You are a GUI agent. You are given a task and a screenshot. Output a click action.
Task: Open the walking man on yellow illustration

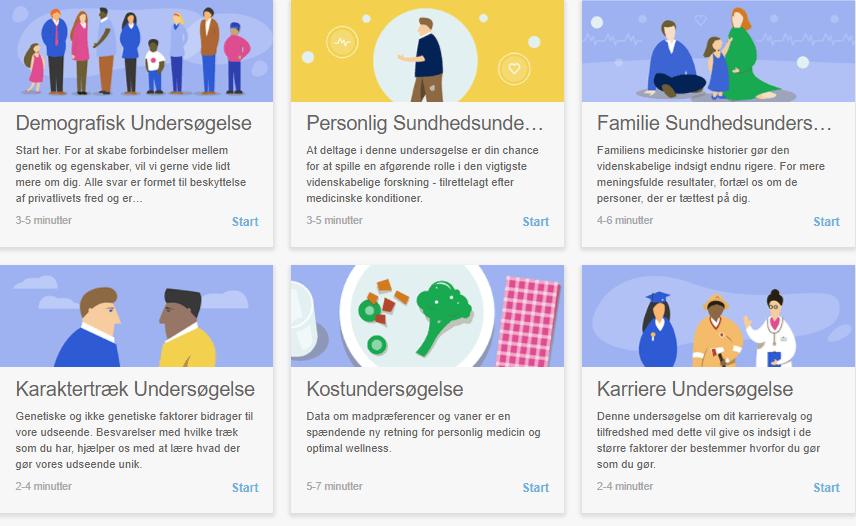point(427,51)
